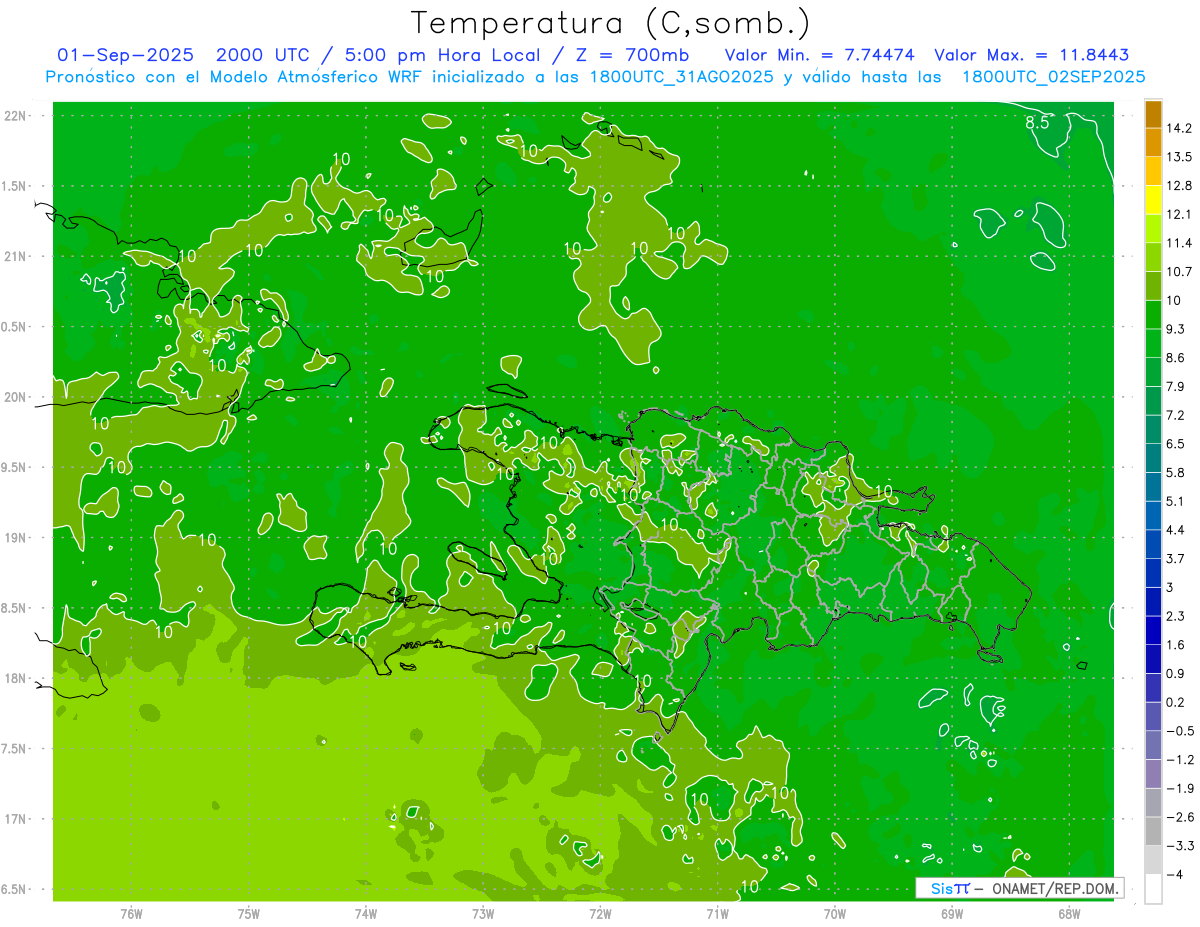Click the '75W' longitude axis label
Viewport: 1200px width, 927px height.
tap(249, 913)
